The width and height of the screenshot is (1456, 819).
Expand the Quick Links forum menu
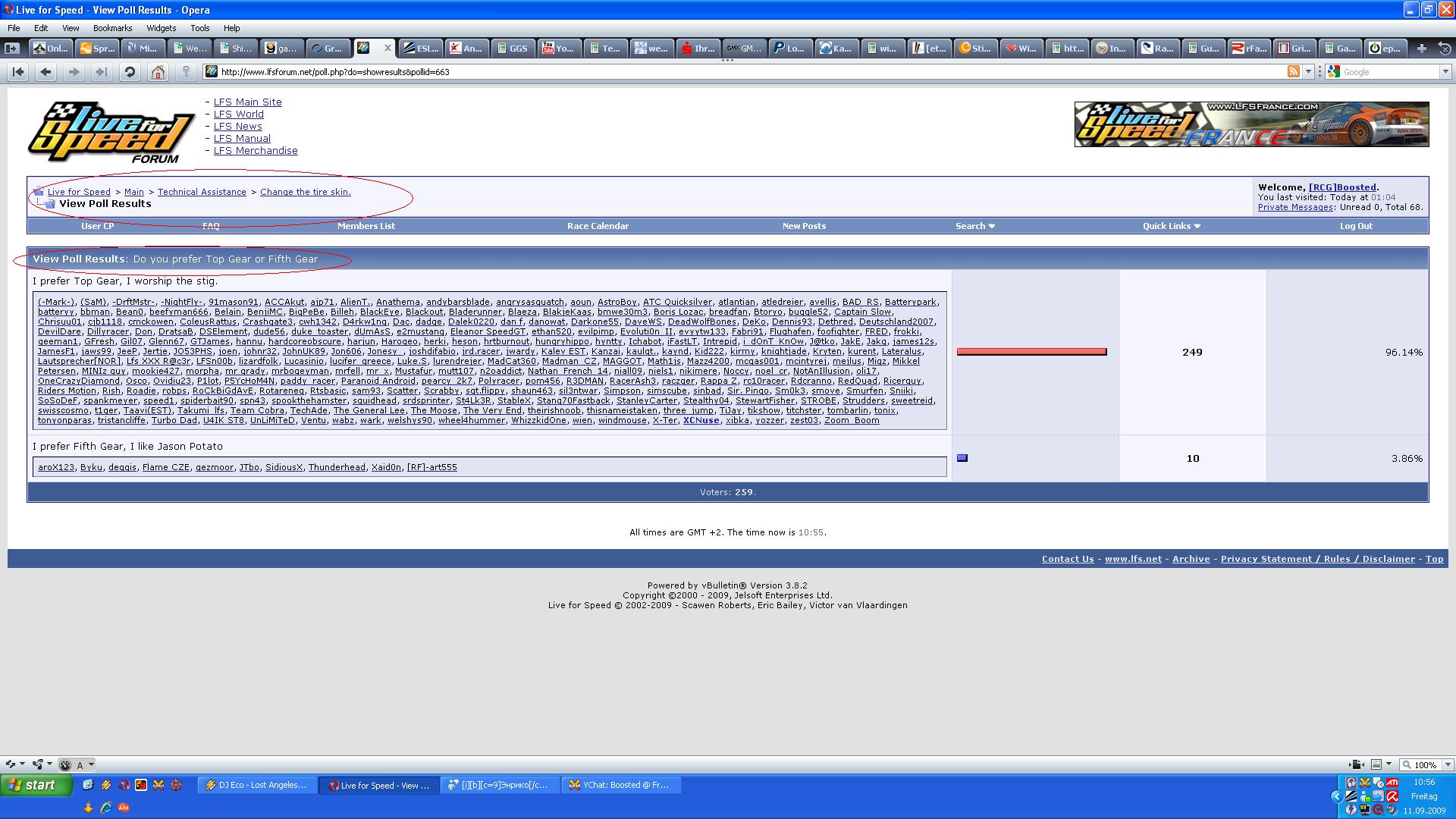pyautogui.click(x=1172, y=226)
